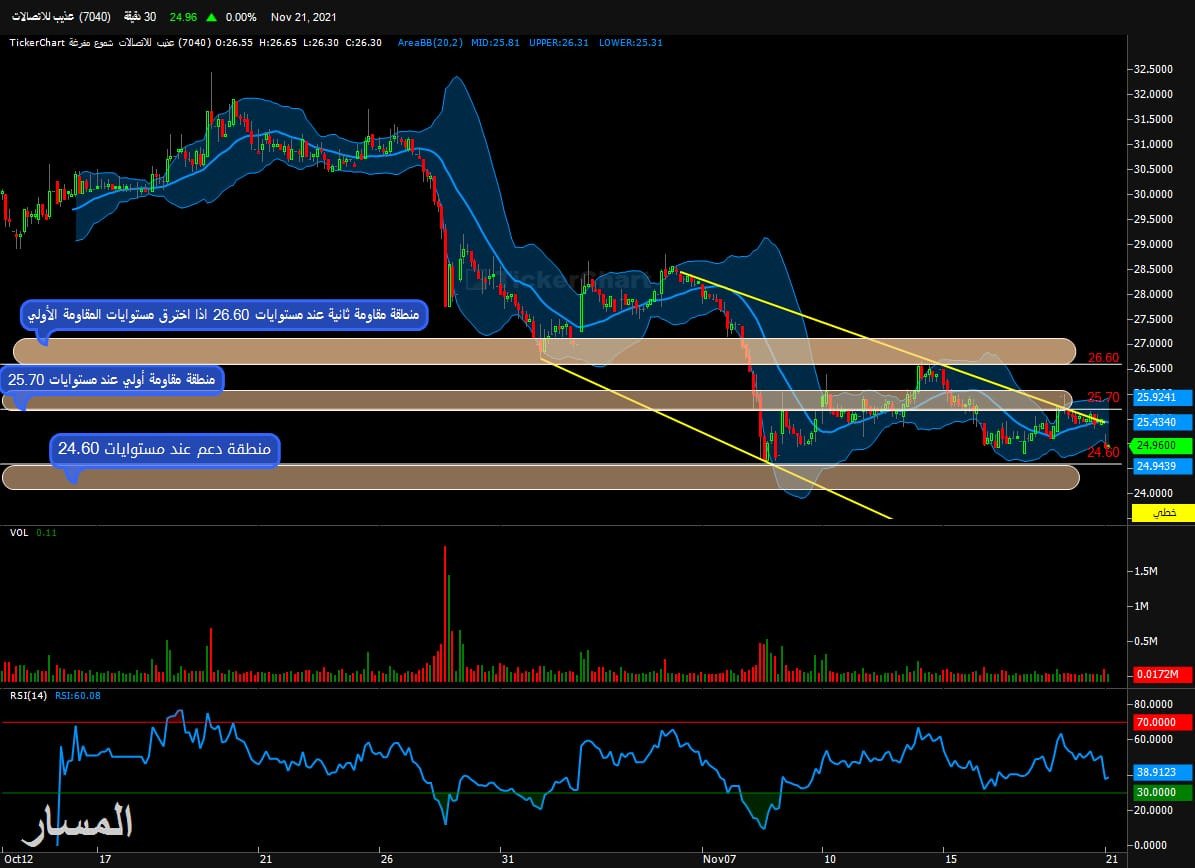Click the LOWER:25.31 Bollinger value
This screenshot has height=868, width=1195.
(x=630, y=43)
